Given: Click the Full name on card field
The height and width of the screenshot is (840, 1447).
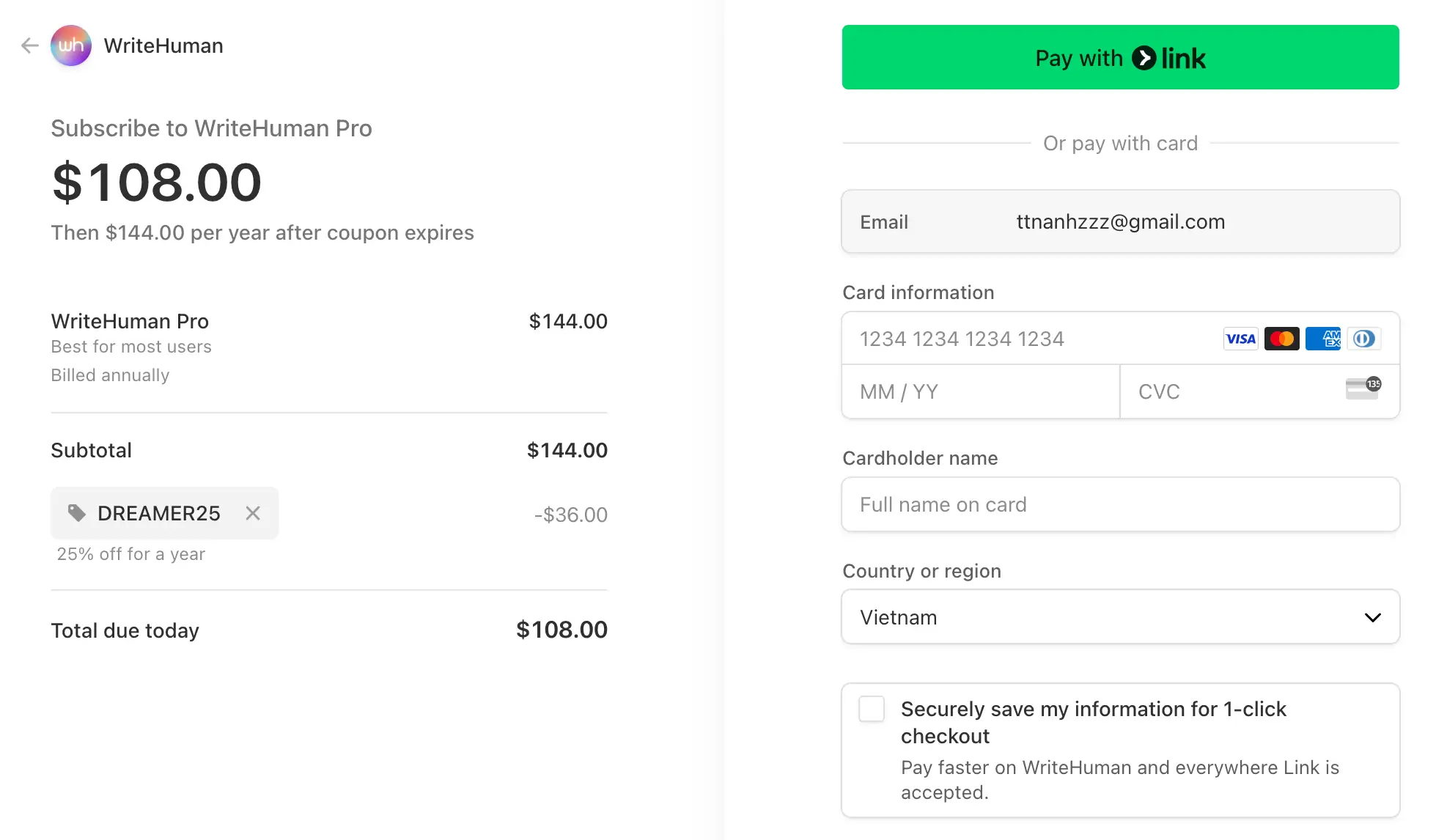Looking at the screenshot, I should [x=1120, y=504].
